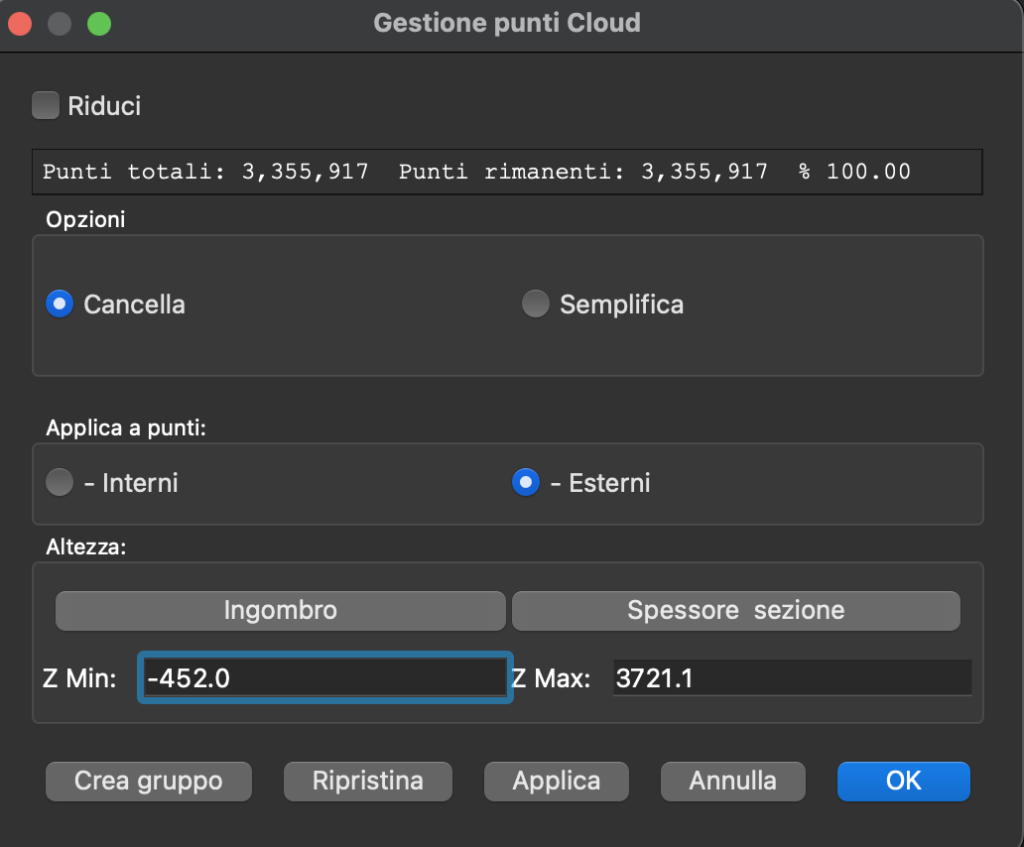Viewport: 1024px width, 847px height.
Task: Hit the Applica button
Action: (556, 781)
